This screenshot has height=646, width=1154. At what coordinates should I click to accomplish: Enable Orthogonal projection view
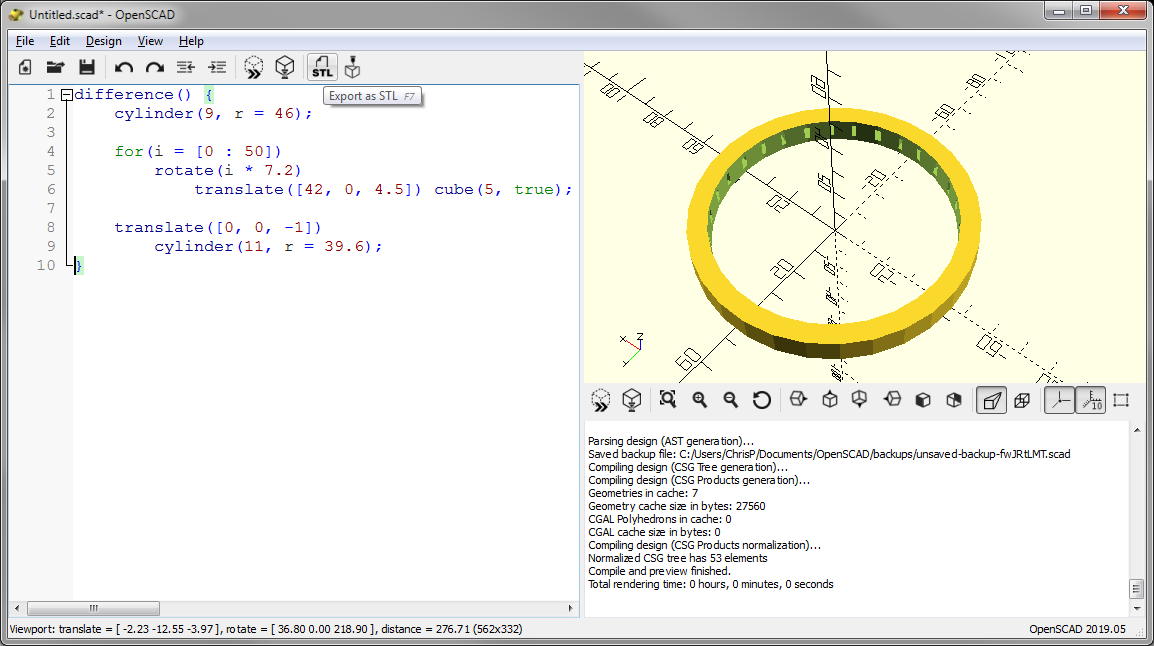tap(1022, 400)
